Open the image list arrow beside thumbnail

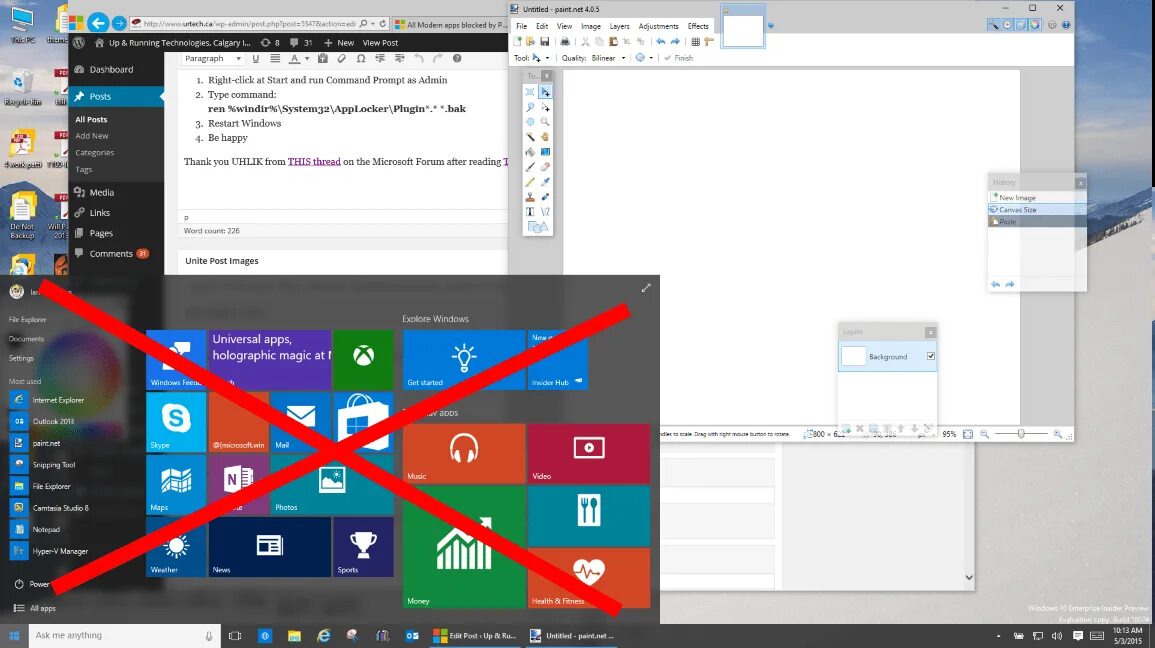[770, 26]
